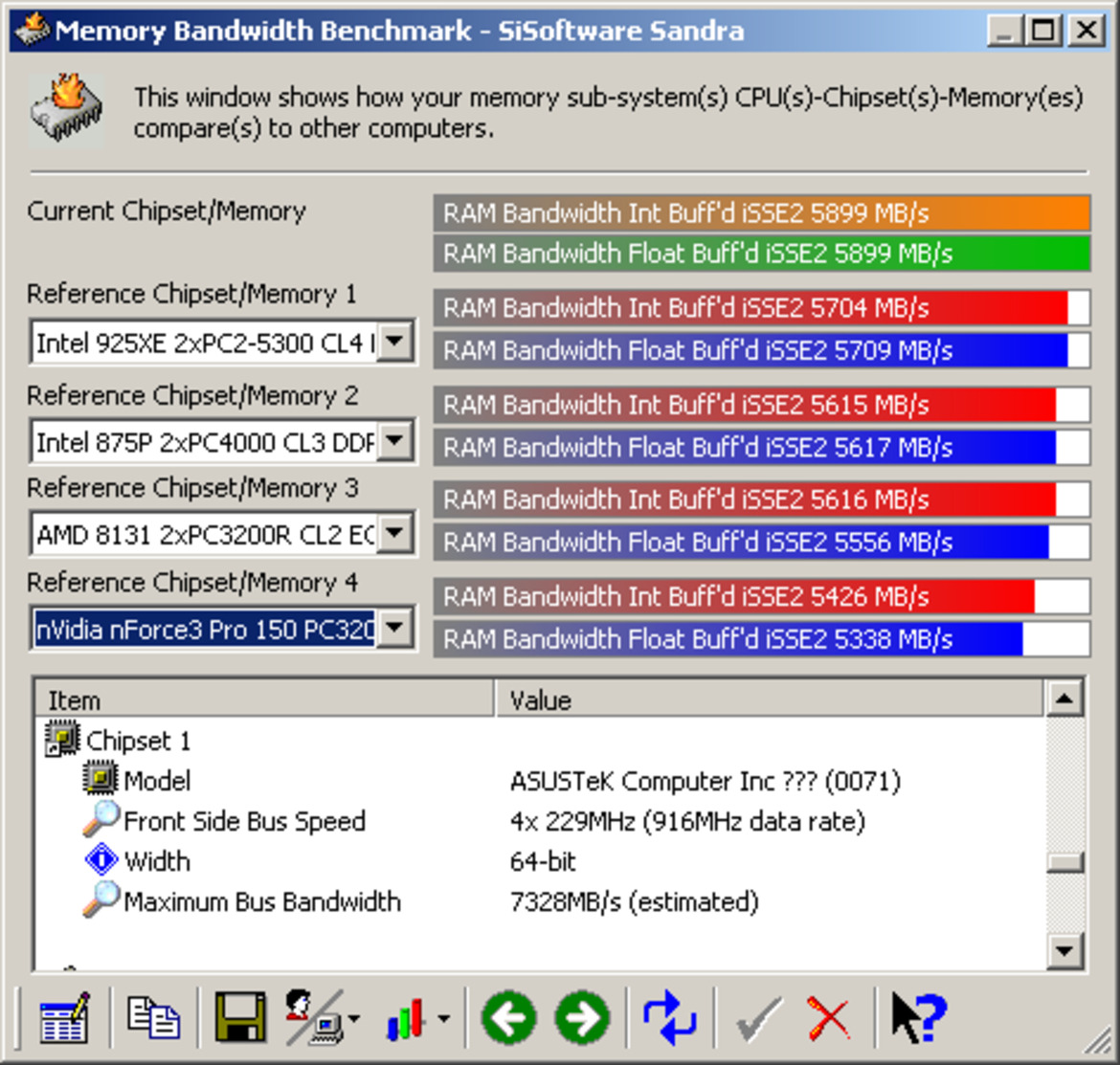Click magnifier icon beside Maximum Bus Bandwidth
The height and width of the screenshot is (1065, 1120).
(x=100, y=899)
